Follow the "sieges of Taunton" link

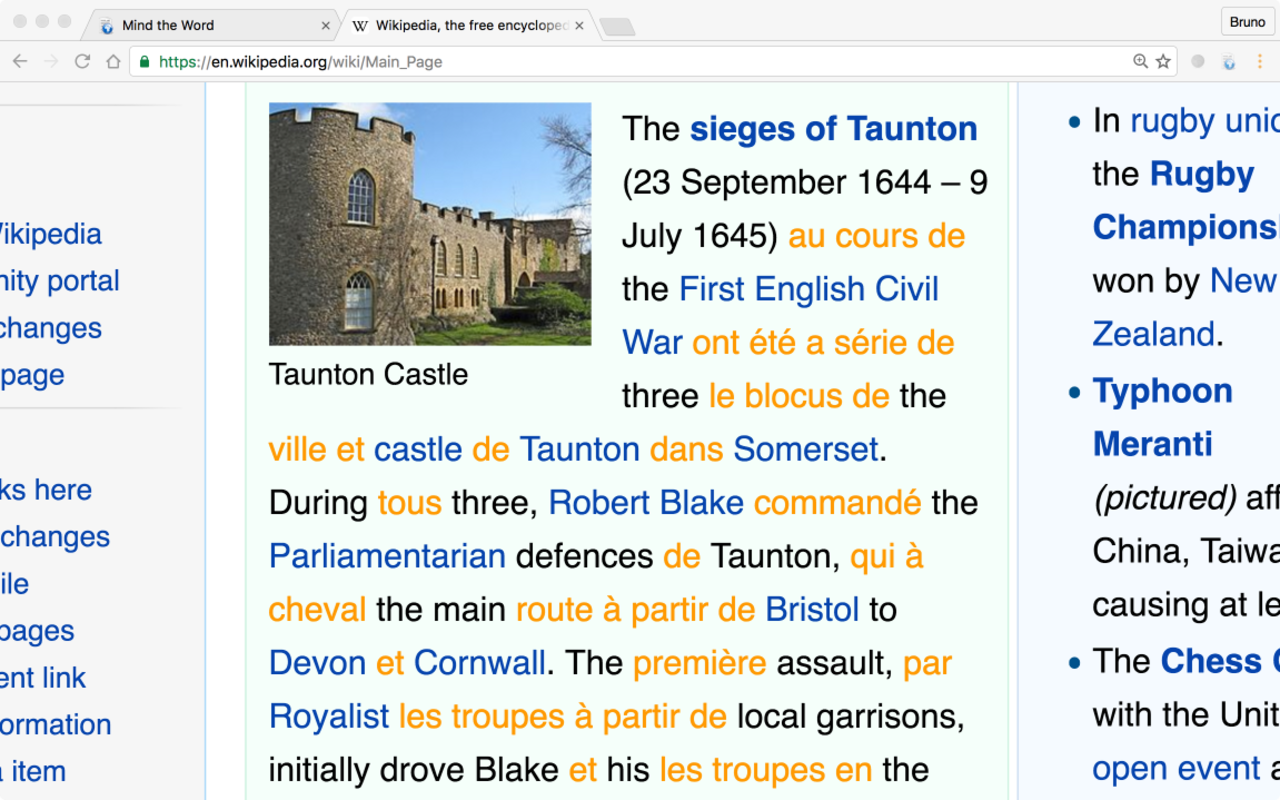[833, 129]
